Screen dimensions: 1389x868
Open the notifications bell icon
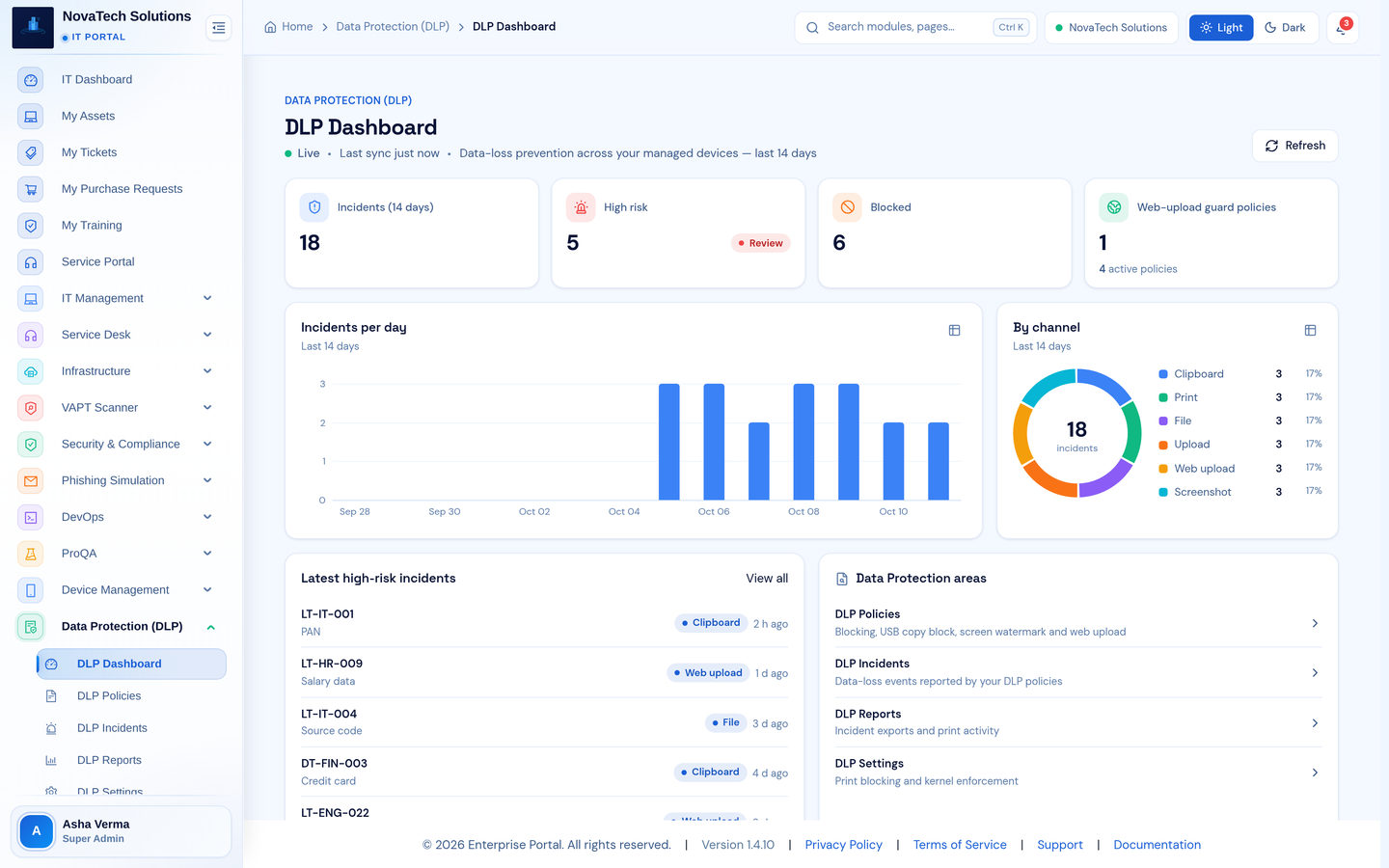pos(1342,28)
